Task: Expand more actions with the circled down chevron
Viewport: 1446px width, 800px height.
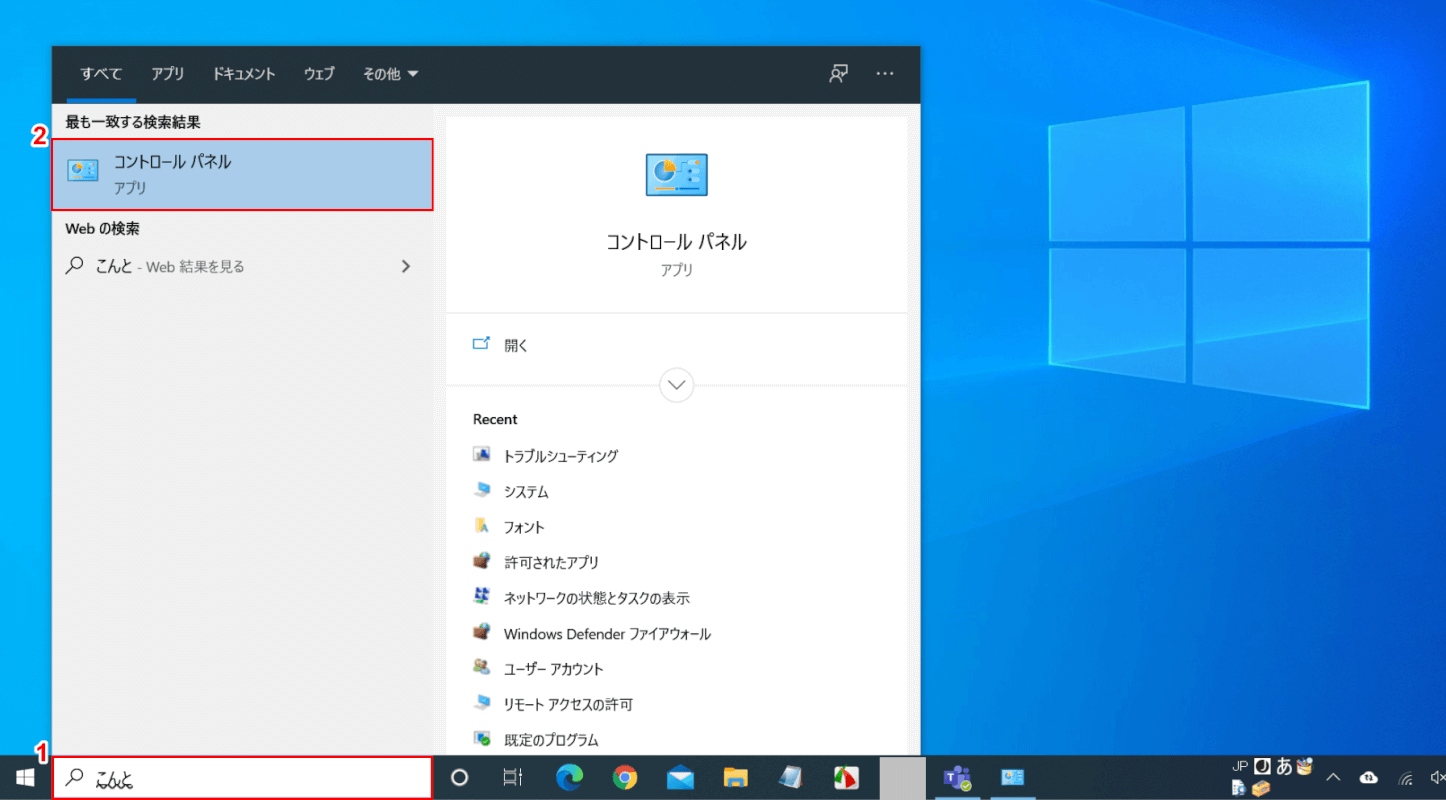Action: pos(677,385)
